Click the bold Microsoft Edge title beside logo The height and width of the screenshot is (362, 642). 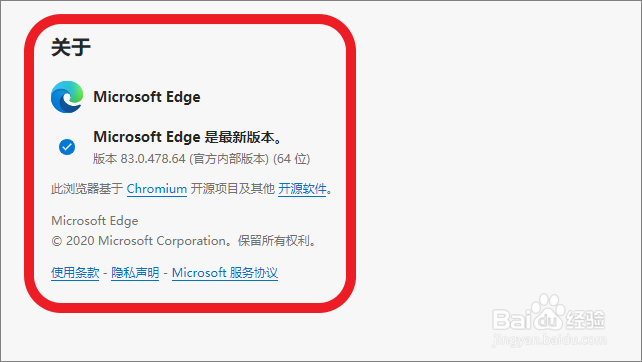(147, 97)
